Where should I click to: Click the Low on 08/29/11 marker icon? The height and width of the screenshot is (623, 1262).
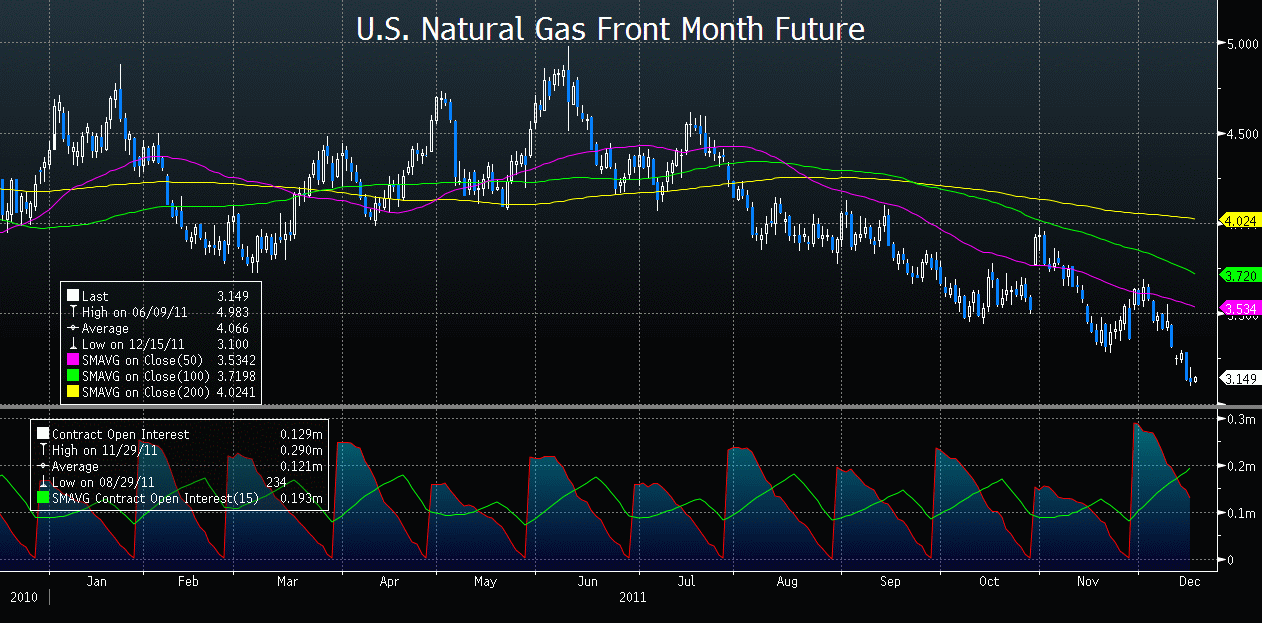(42, 483)
